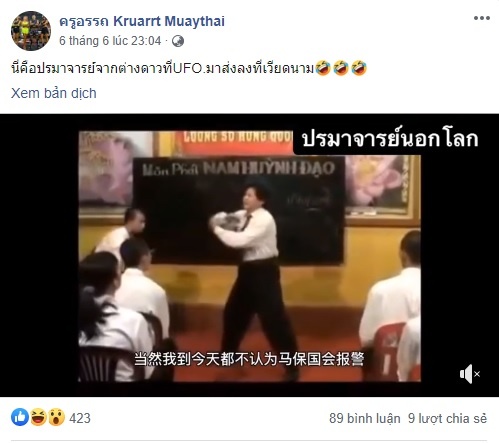Click the first laughing emoji in the post text

tap(323, 68)
